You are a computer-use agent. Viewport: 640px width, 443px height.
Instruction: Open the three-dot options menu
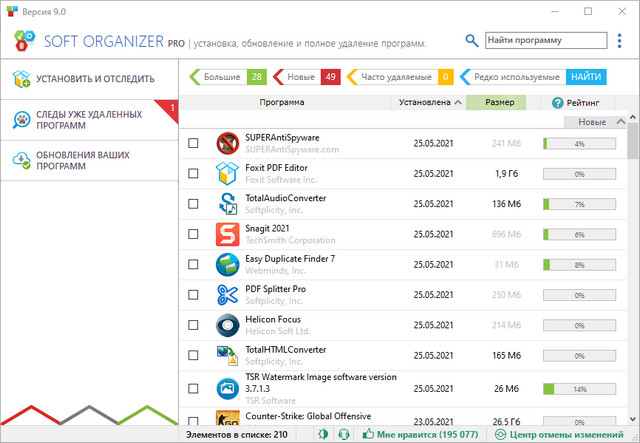(619, 41)
